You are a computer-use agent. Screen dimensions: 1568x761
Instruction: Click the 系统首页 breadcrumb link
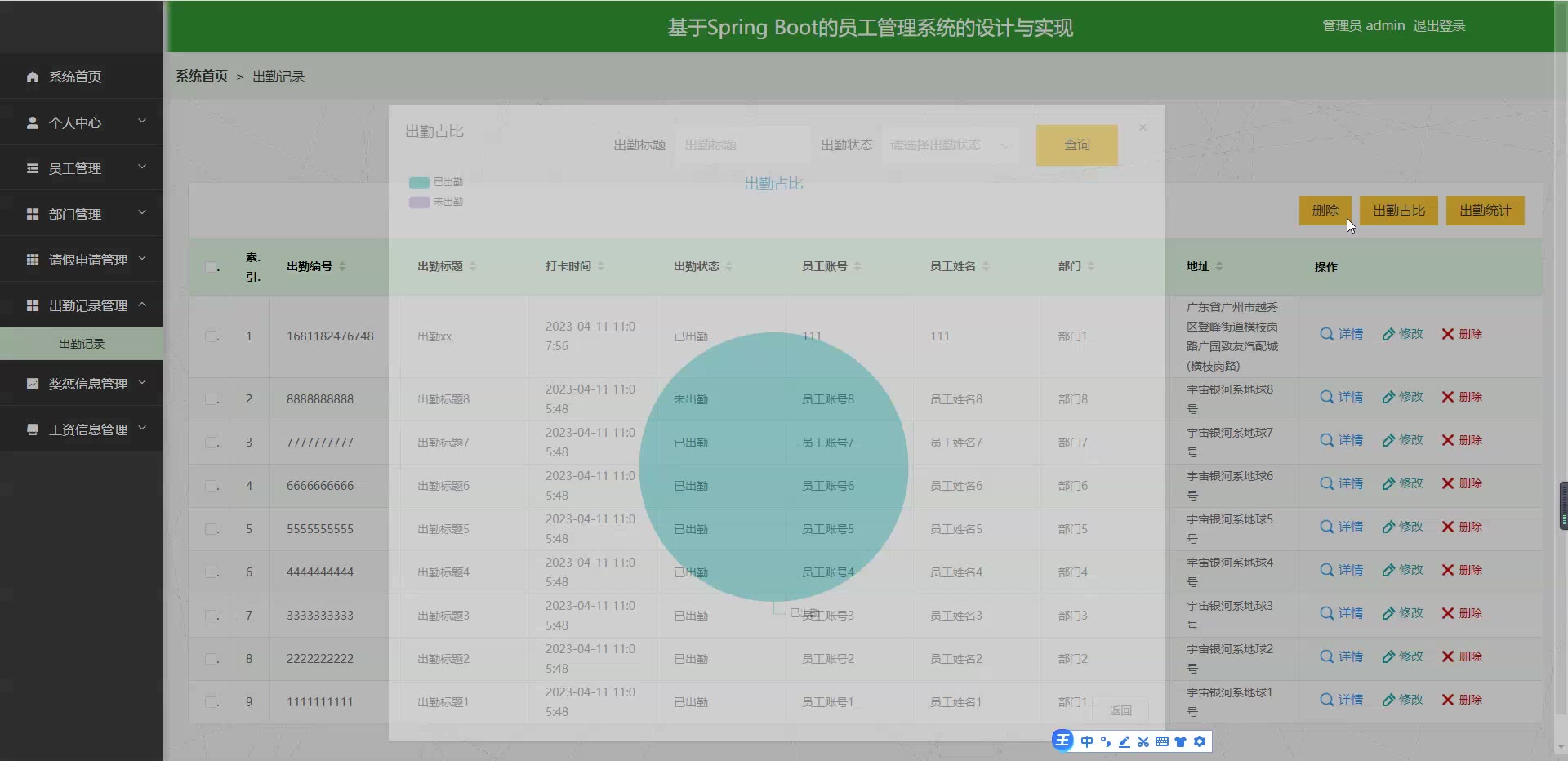pos(202,76)
